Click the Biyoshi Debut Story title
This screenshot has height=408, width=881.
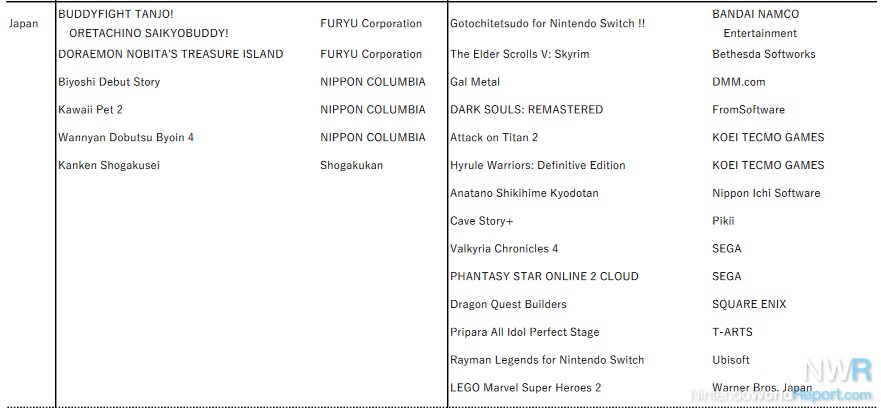click(109, 82)
